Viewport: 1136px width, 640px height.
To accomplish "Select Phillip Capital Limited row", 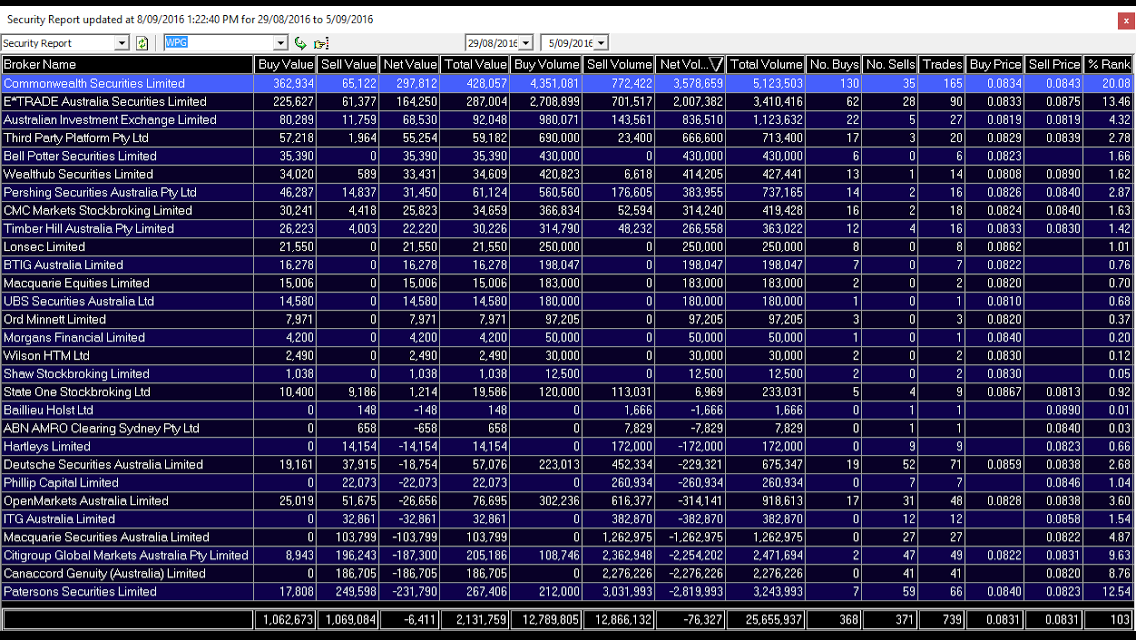I will 567,483.
